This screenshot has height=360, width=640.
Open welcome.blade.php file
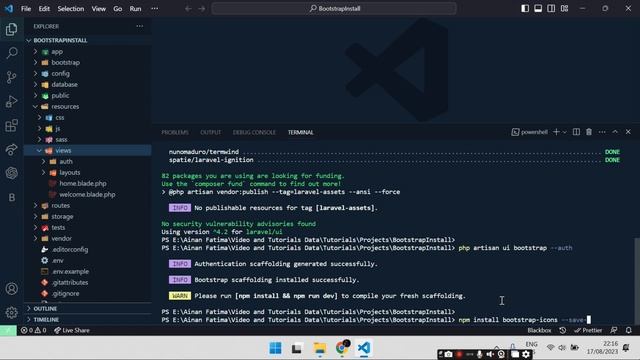pyautogui.click(x=88, y=195)
